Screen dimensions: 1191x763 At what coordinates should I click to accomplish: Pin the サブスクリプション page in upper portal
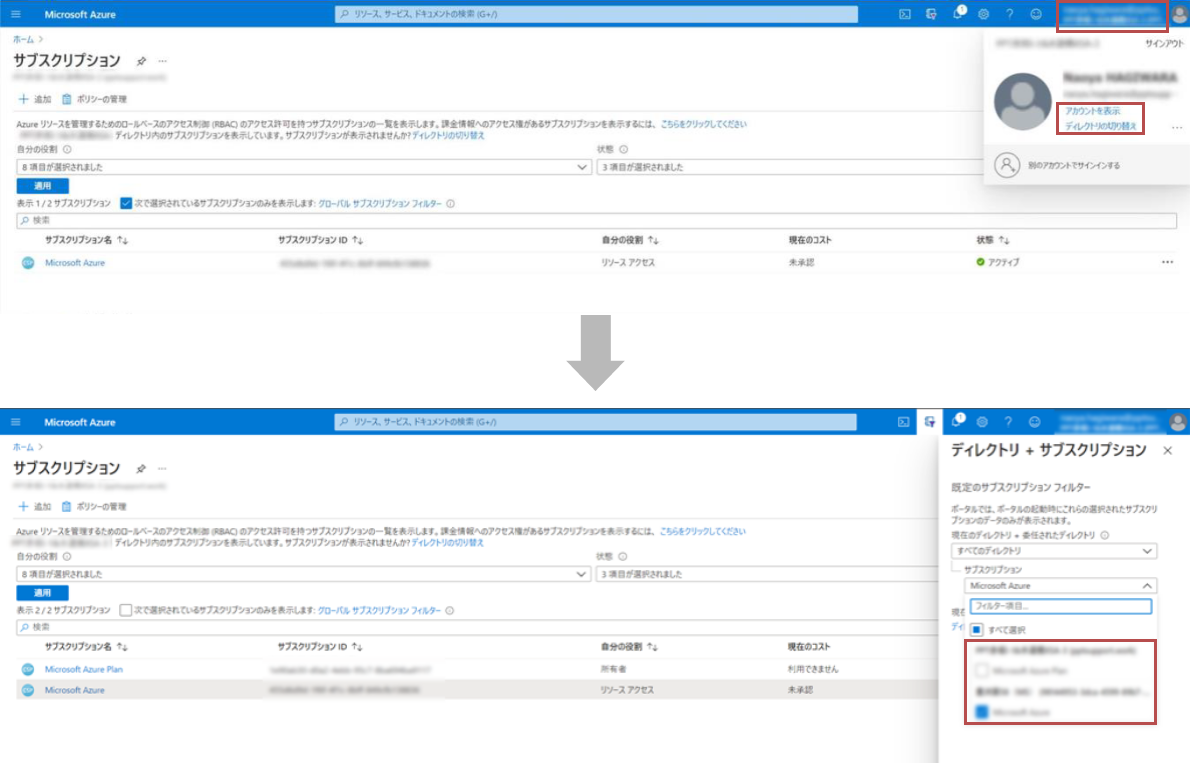(x=141, y=61)
